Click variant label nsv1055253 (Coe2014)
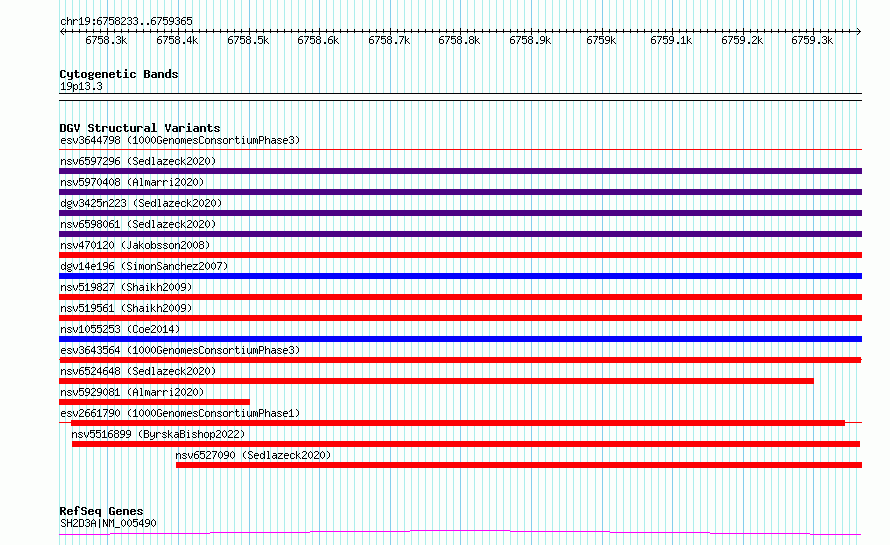This screenshot has width=890, height=545. pyautogui.click(x=120, y=329)
